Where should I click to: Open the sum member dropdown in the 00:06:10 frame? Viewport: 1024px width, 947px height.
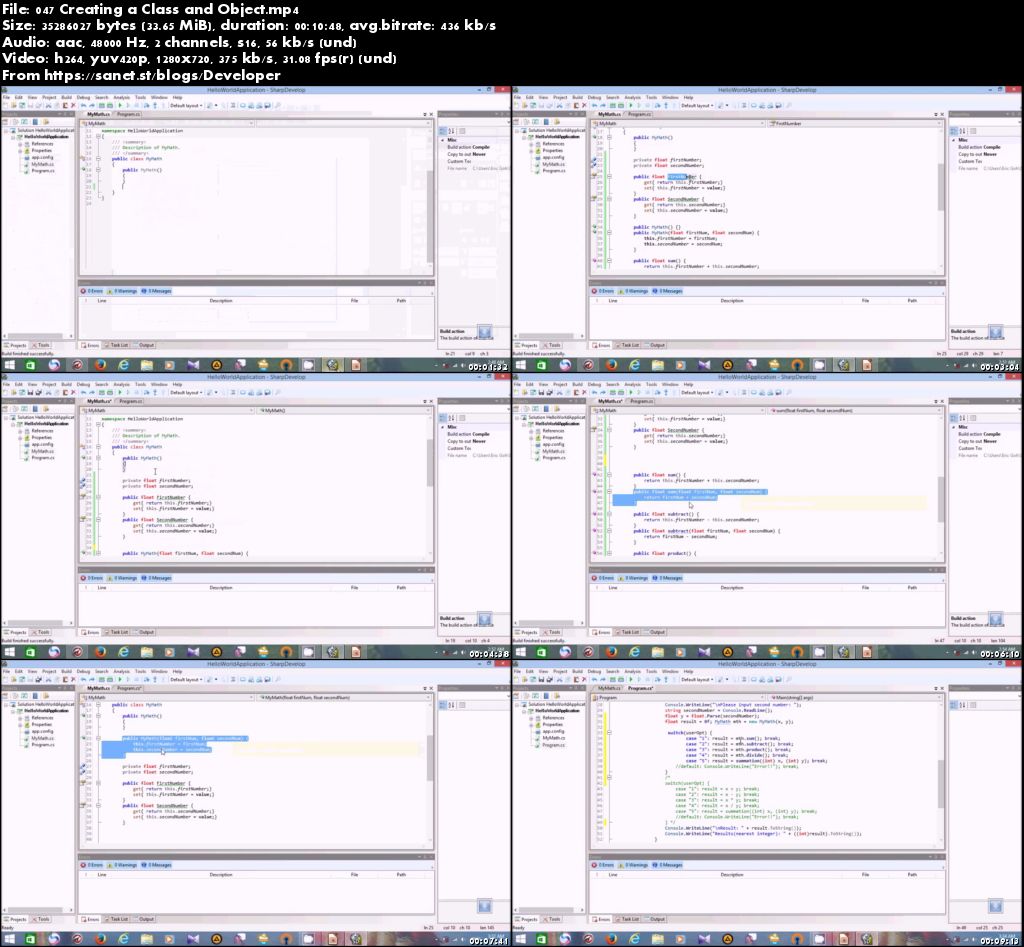(856, 410)
